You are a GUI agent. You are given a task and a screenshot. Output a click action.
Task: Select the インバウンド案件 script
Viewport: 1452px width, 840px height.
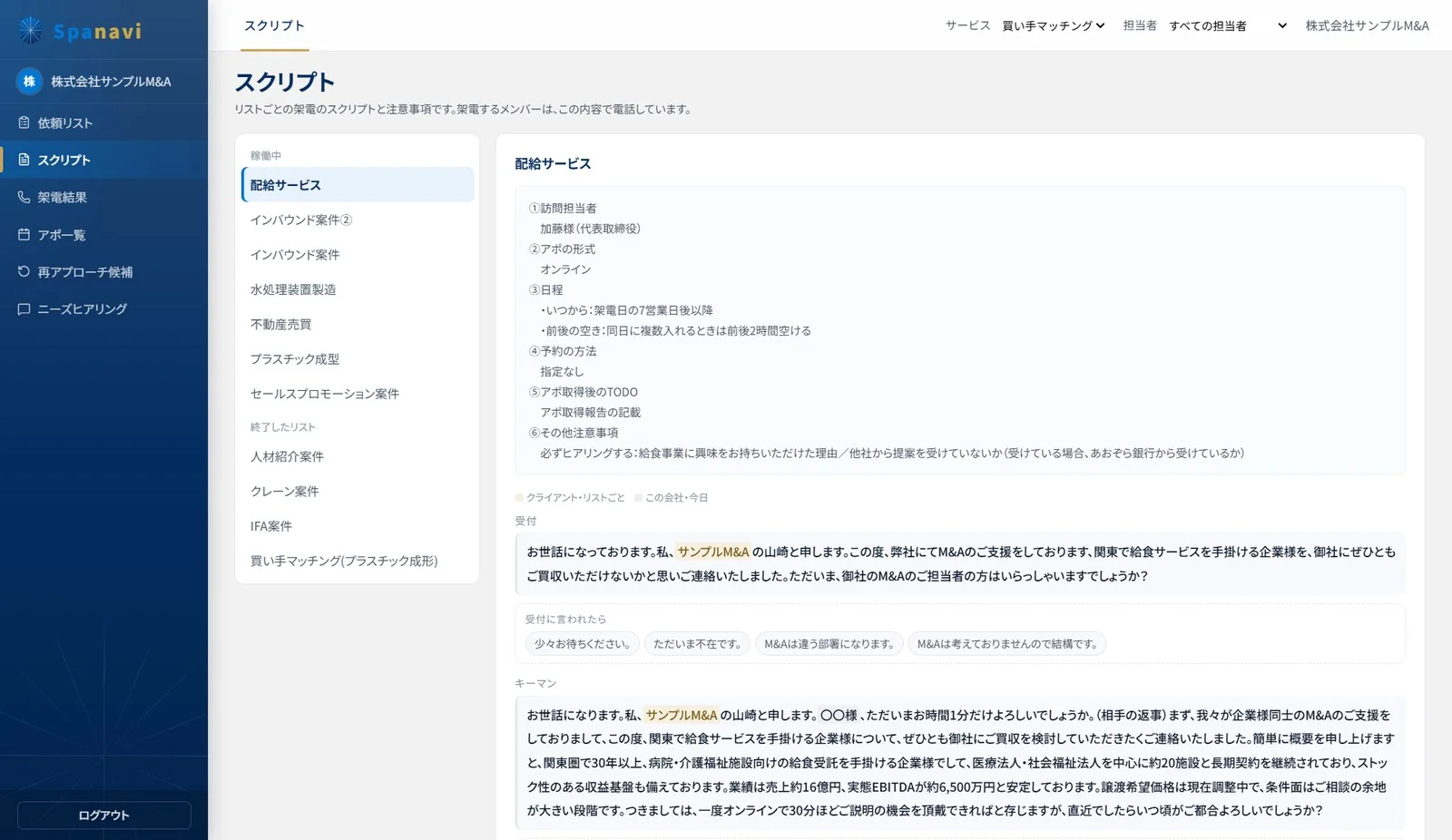pyautogui.click(x=358, y=255)
